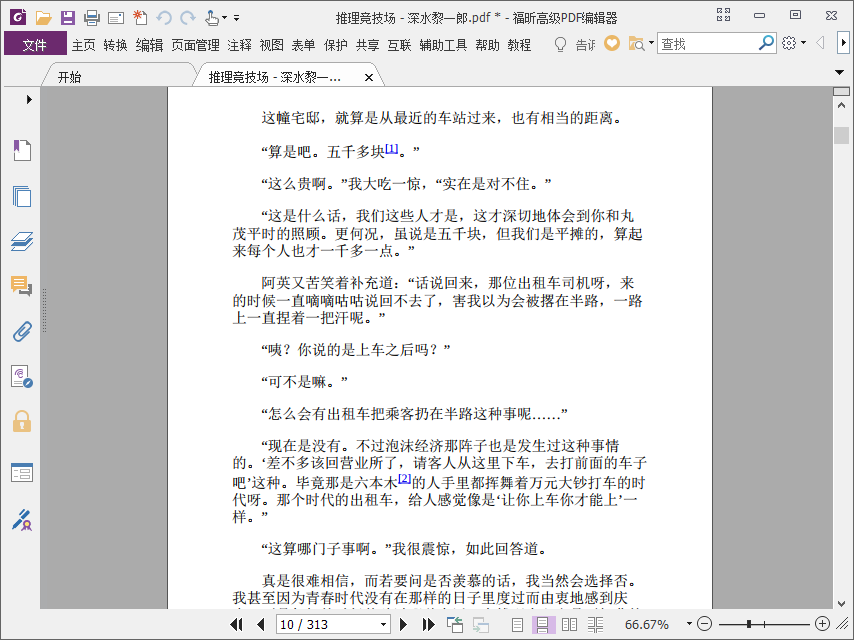Open the 页面管理 tab

(195, 45)
